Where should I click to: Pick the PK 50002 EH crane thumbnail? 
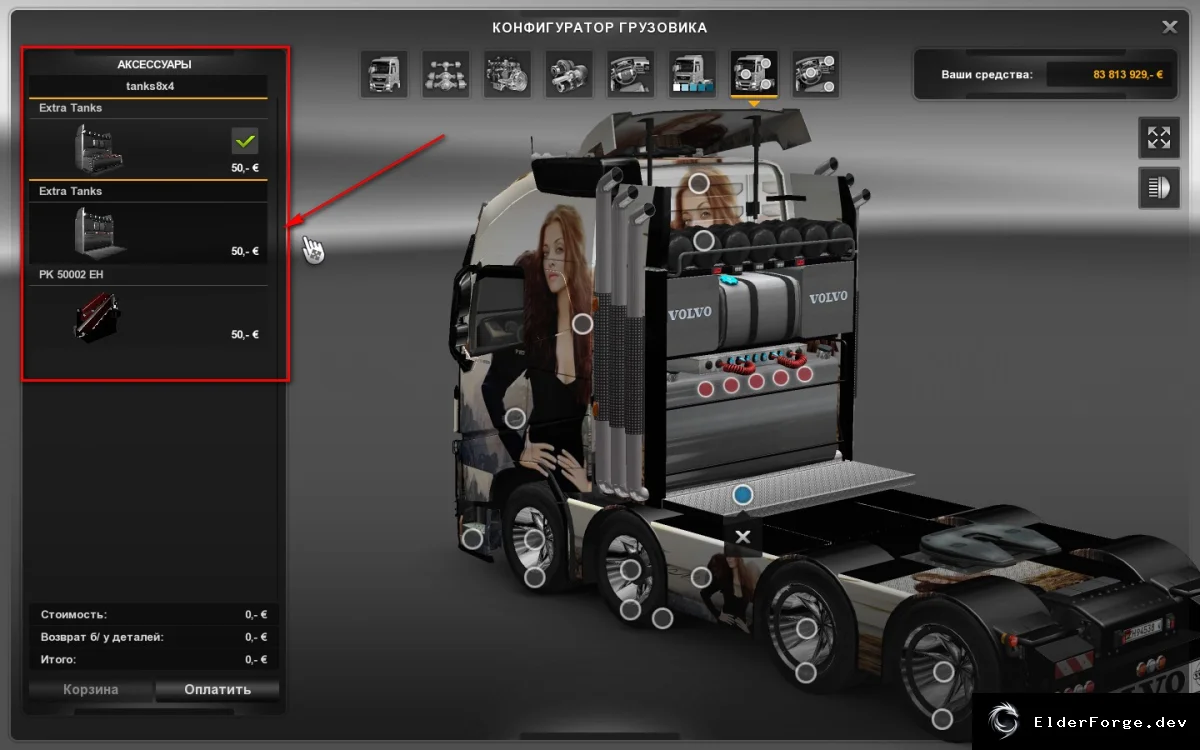(97, 317)
